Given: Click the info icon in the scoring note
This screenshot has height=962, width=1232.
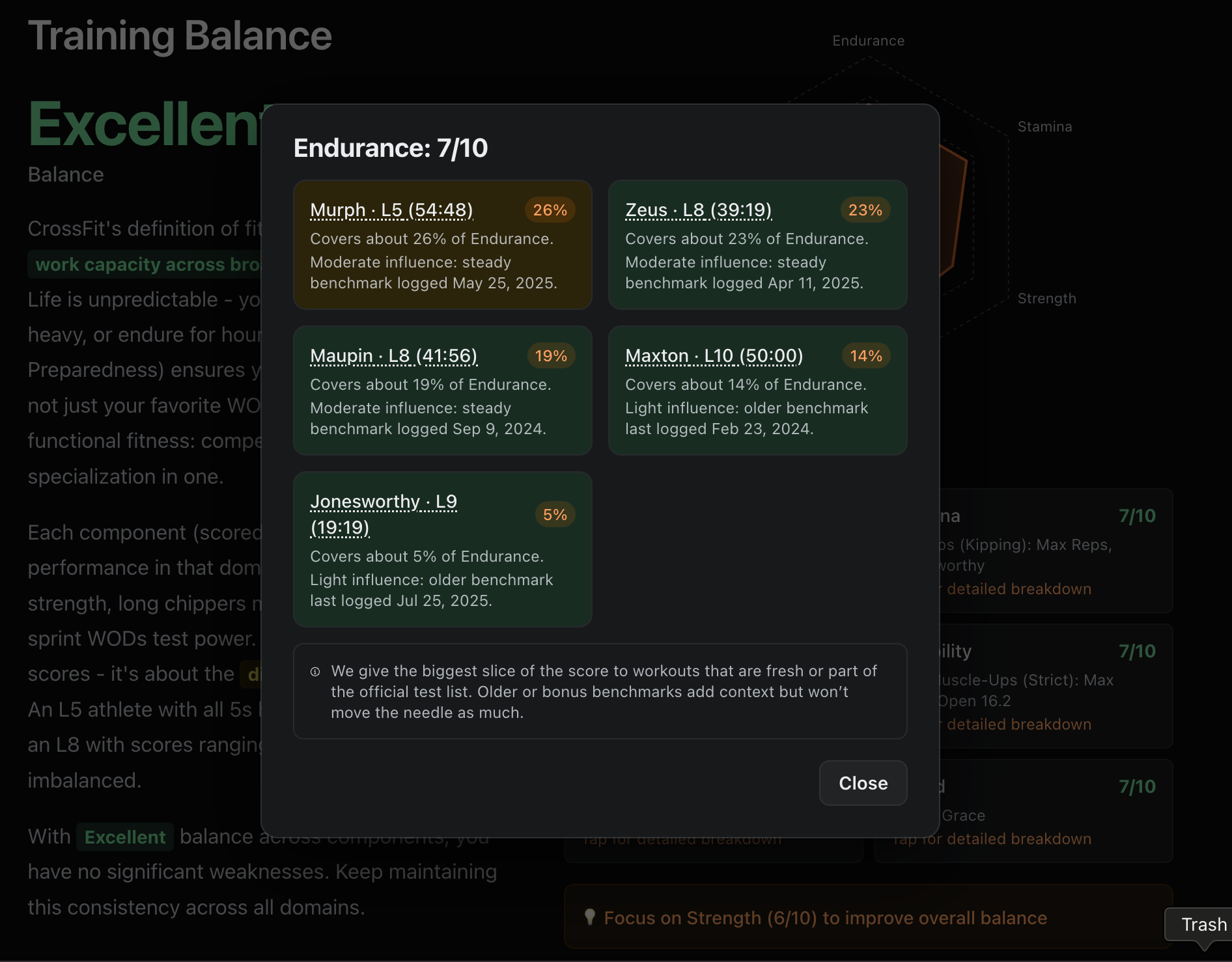Looking at the screenshot, I should tap(315, 672).
